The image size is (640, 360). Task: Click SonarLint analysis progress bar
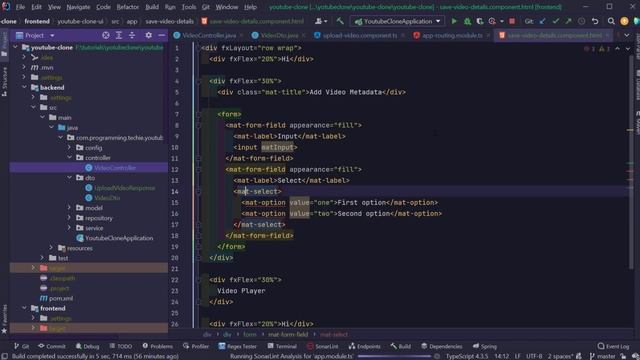[x=394, y=356]
